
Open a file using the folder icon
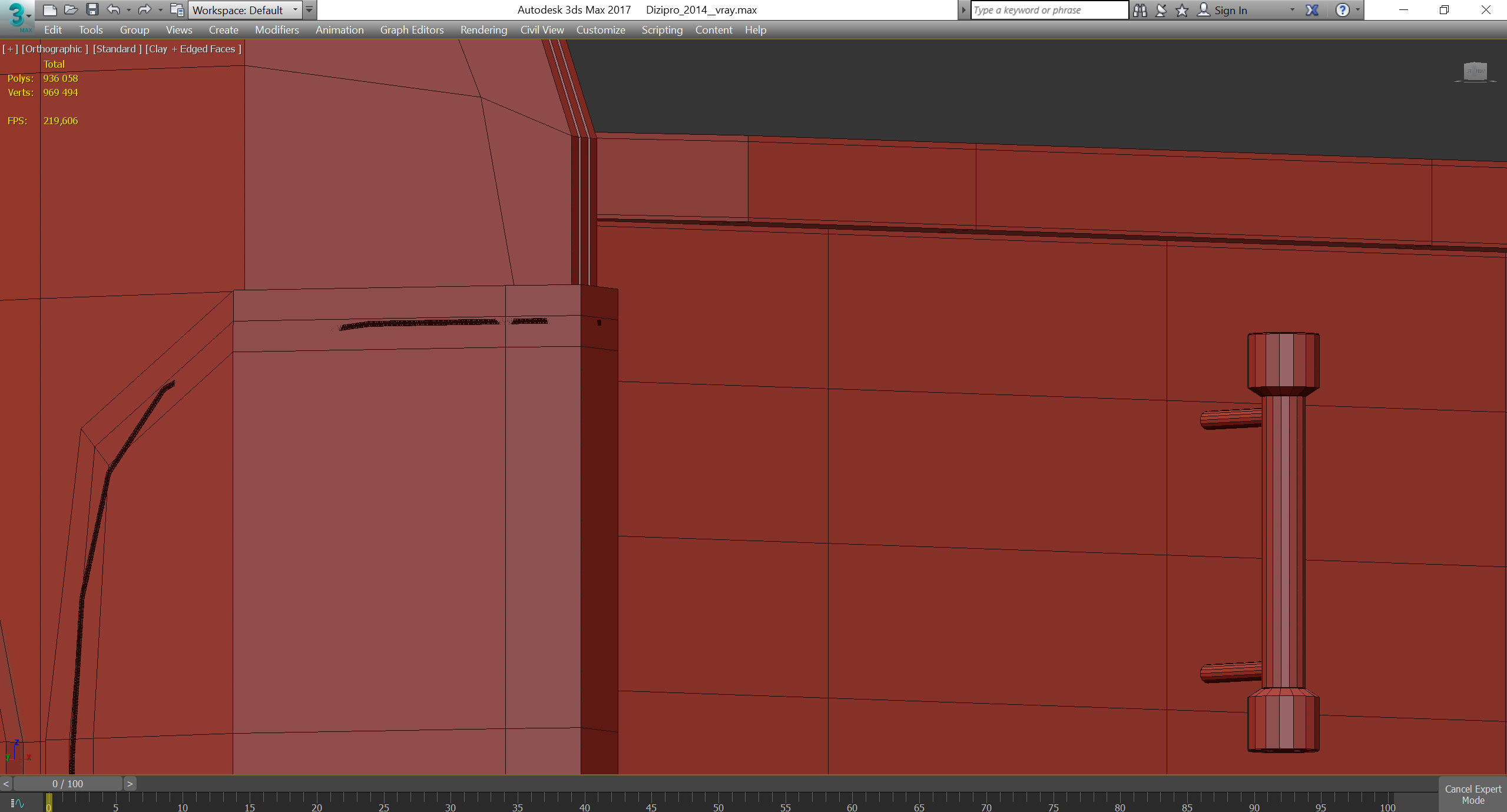coord(71,9)
